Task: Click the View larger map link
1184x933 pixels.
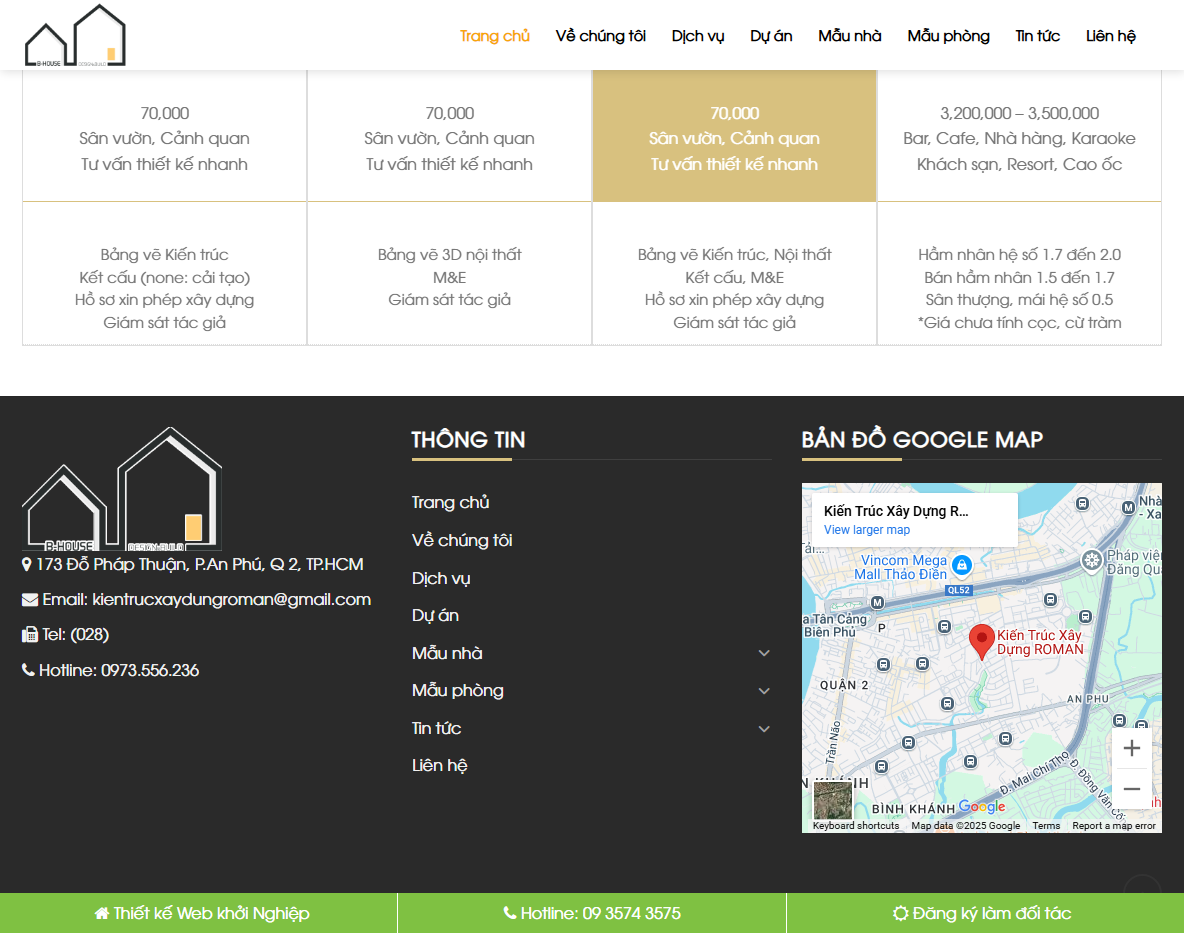Action: click(x=866, y=529)
